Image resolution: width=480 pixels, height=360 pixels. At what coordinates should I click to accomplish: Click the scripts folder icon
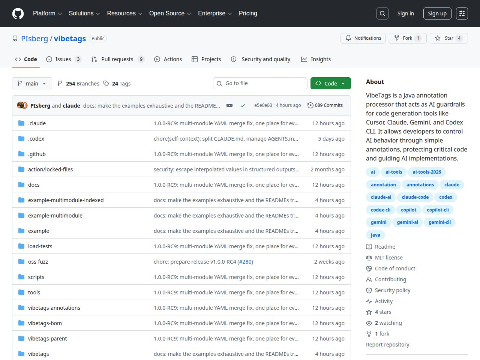pyautogui.click(x=21, y=277)
